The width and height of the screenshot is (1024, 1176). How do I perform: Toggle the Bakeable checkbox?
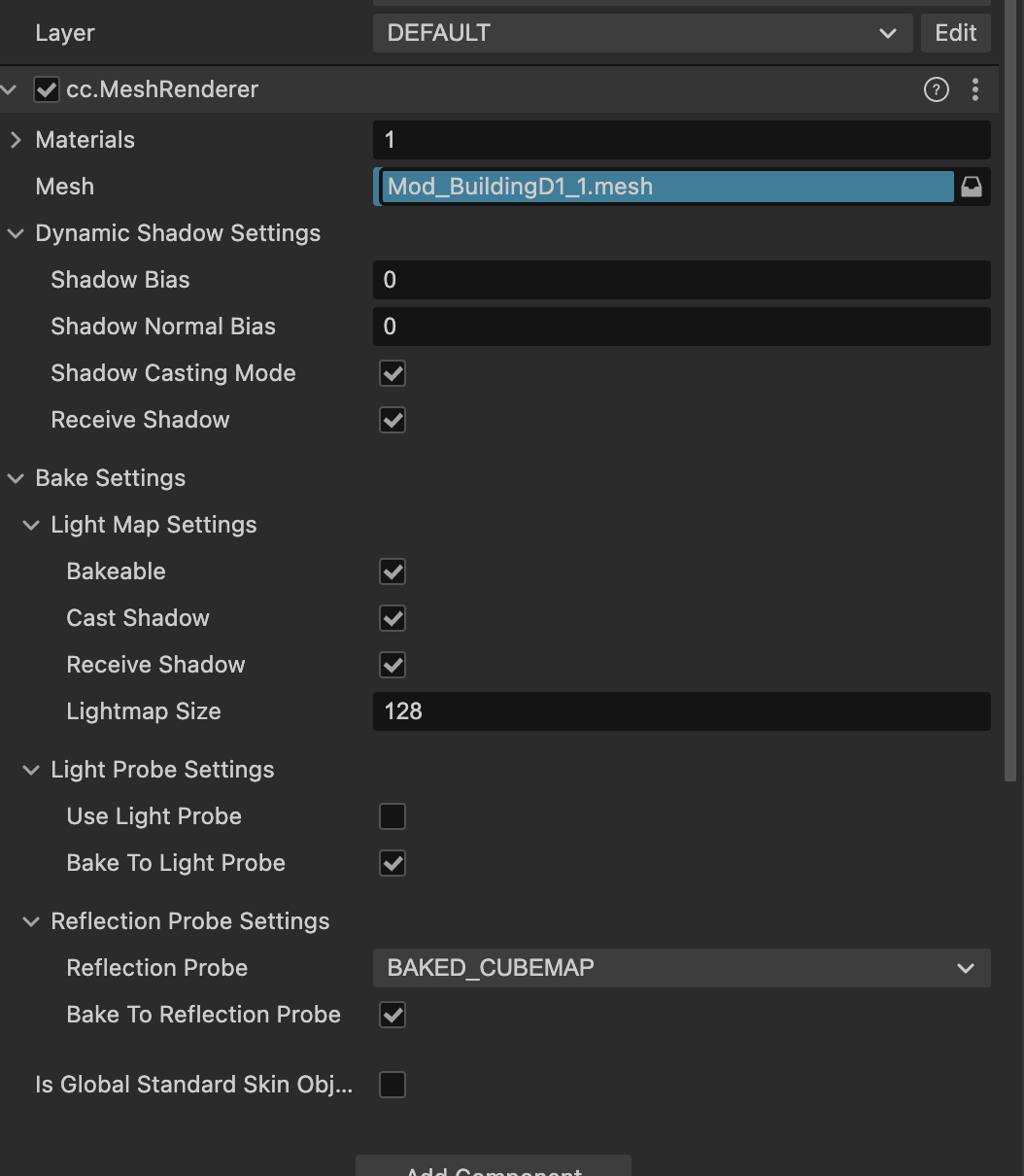click(x=393, y=572)
